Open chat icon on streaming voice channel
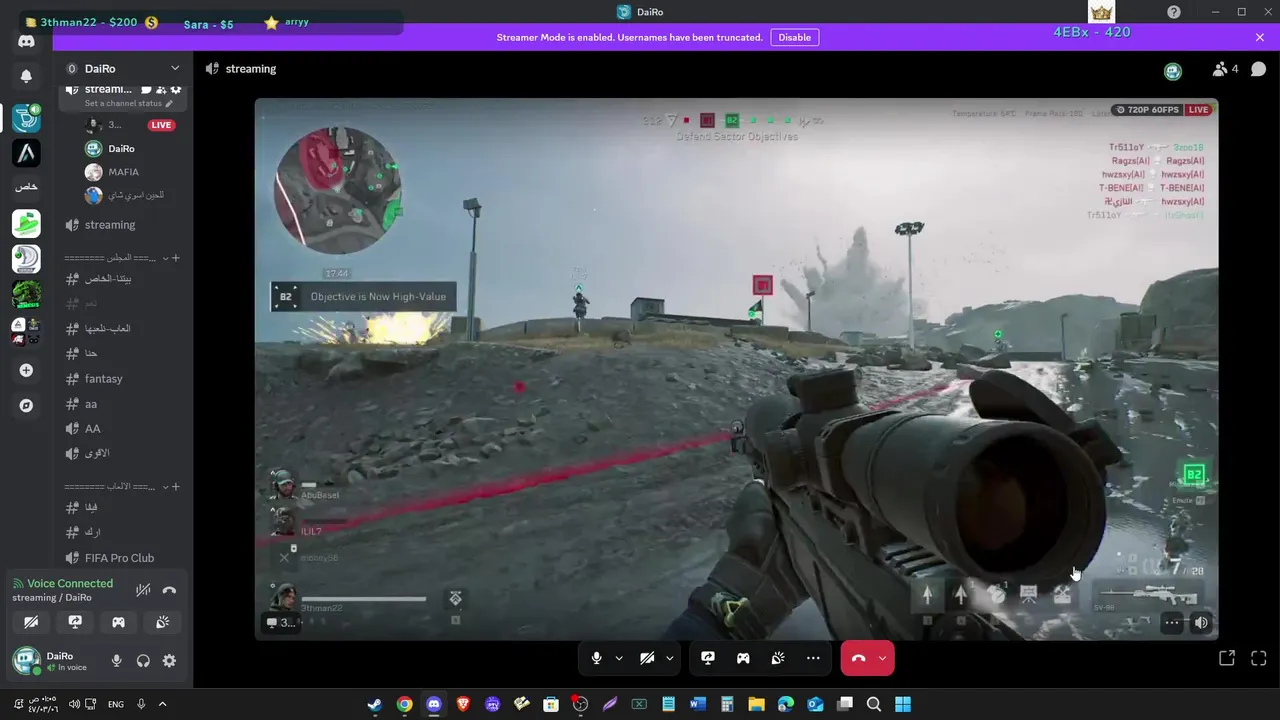The height and width of the screenshot is (720, 1280). click(x=146, y=90)
